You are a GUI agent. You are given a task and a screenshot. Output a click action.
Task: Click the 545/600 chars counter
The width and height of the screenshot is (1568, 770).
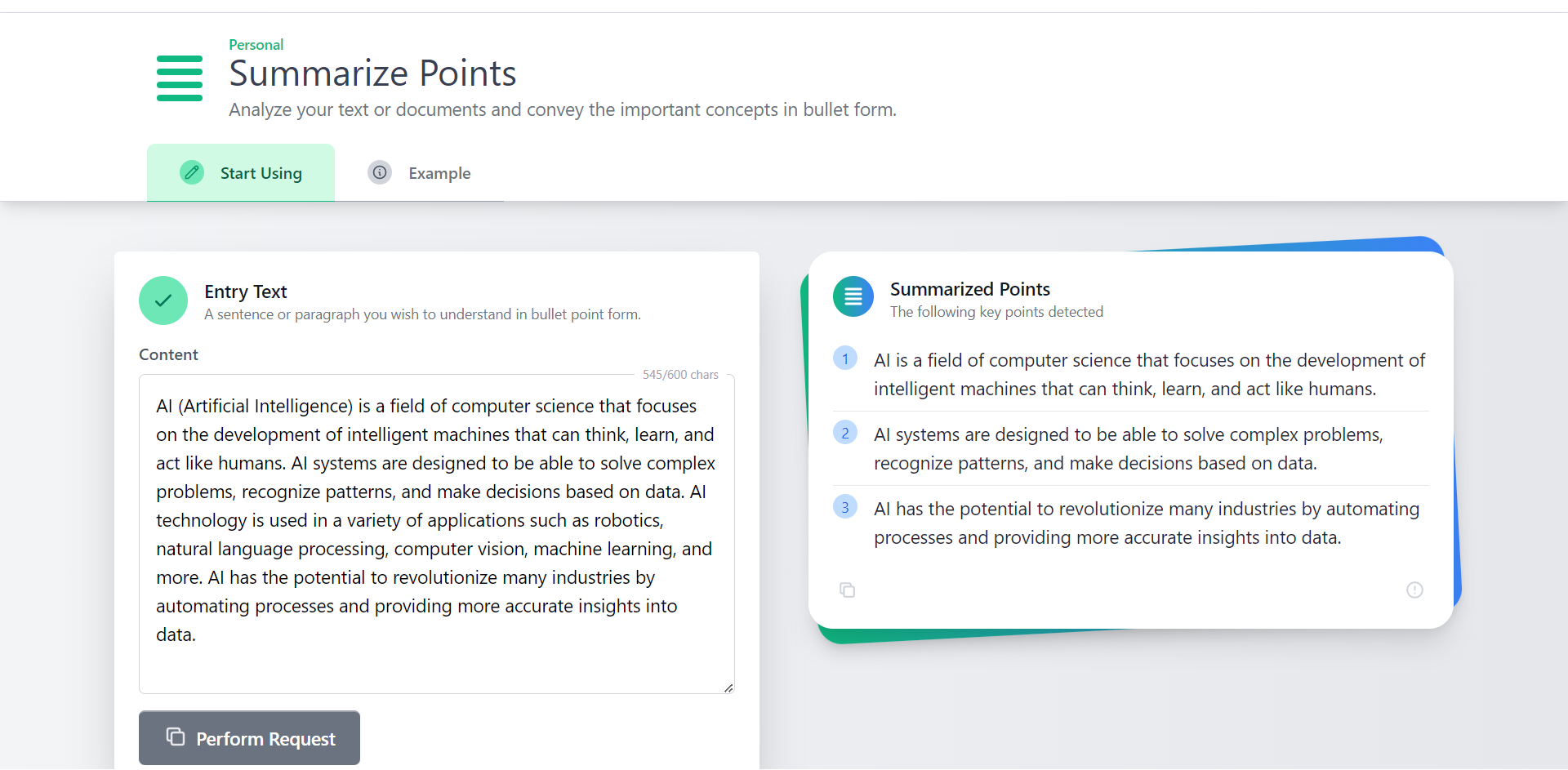[680, 375]
